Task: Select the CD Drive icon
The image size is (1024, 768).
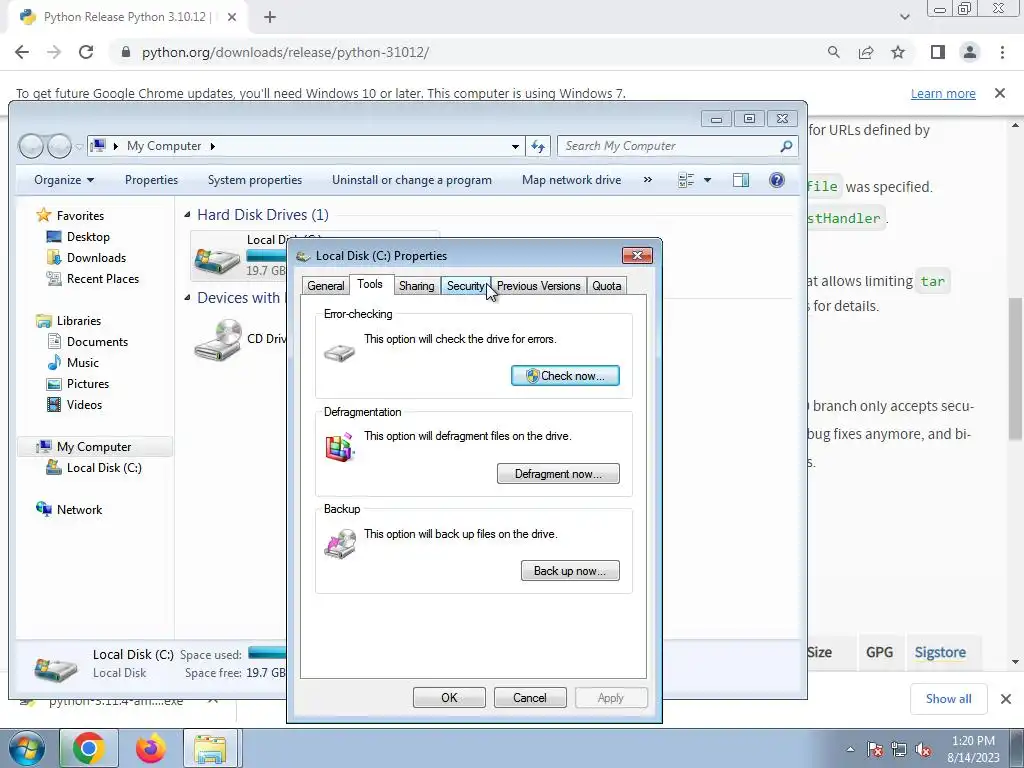Action: [217, 339]
